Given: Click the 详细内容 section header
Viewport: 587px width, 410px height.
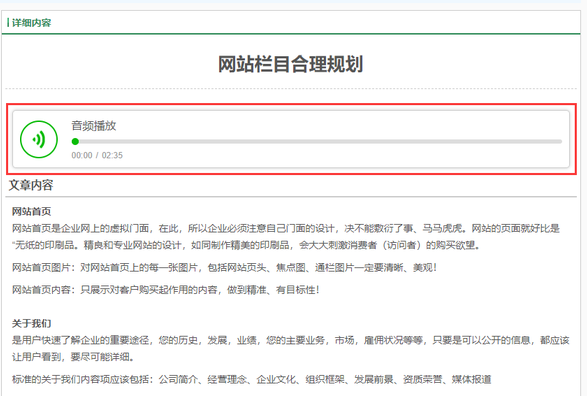Looking at the screenshot, I should [x=31, y=23].
